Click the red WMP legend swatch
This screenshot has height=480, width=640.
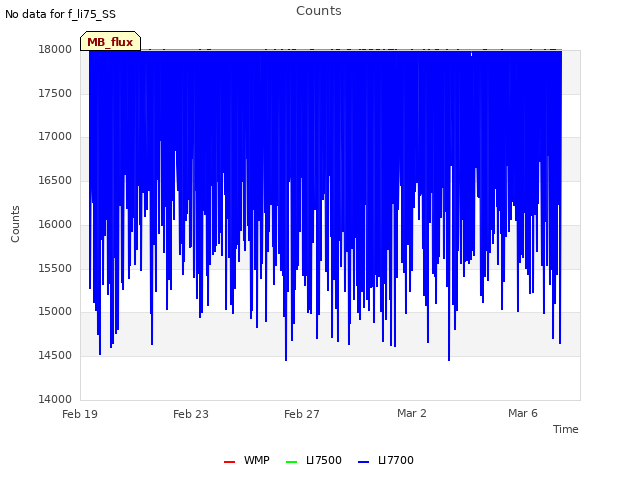[229, 462]
